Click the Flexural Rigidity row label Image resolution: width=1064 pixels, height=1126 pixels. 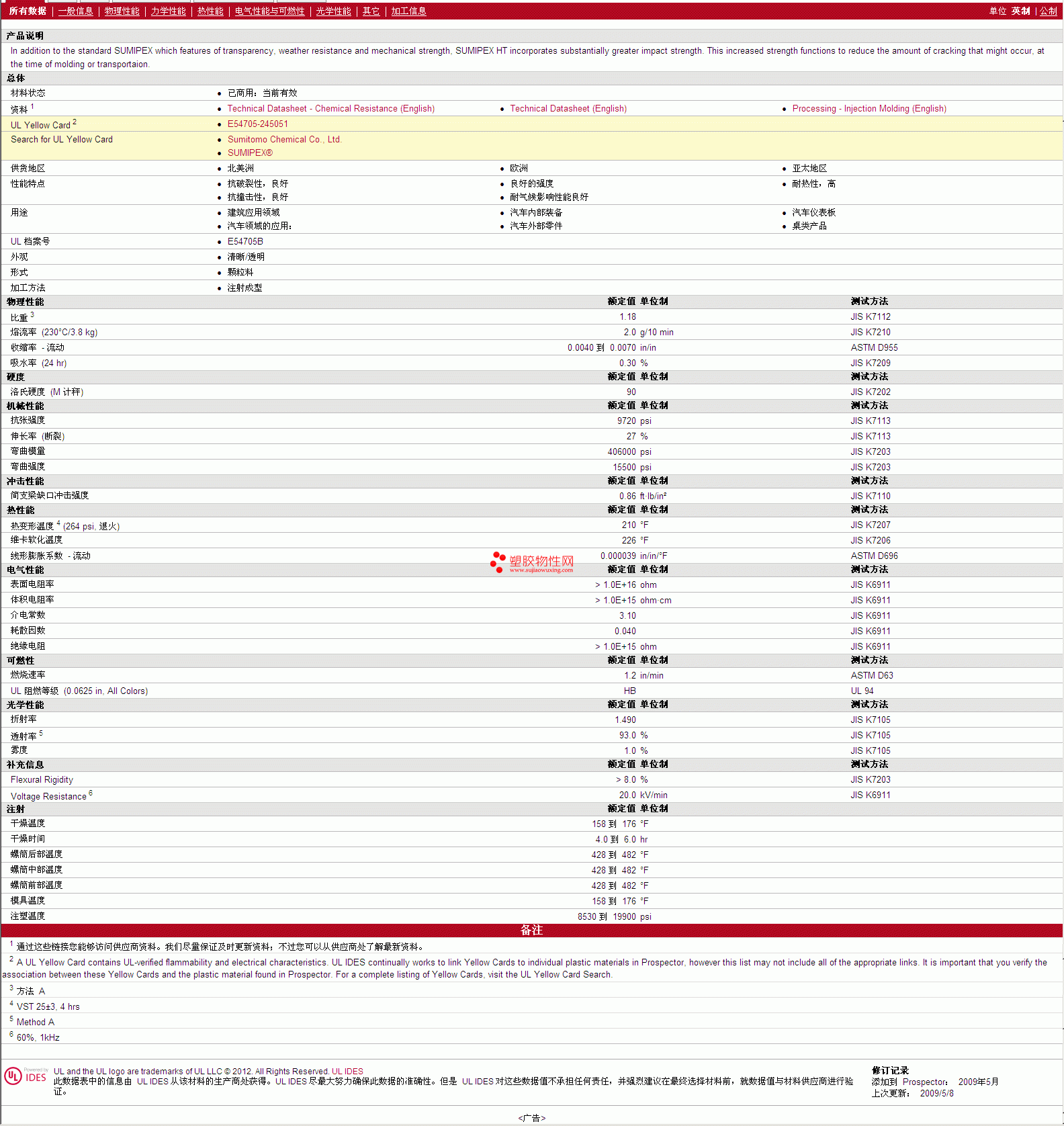42,780
